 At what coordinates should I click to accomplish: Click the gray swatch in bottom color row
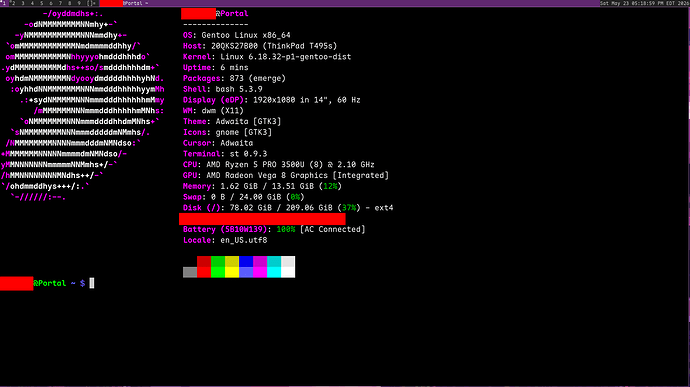pyautogui.click(x=190, y=272)
